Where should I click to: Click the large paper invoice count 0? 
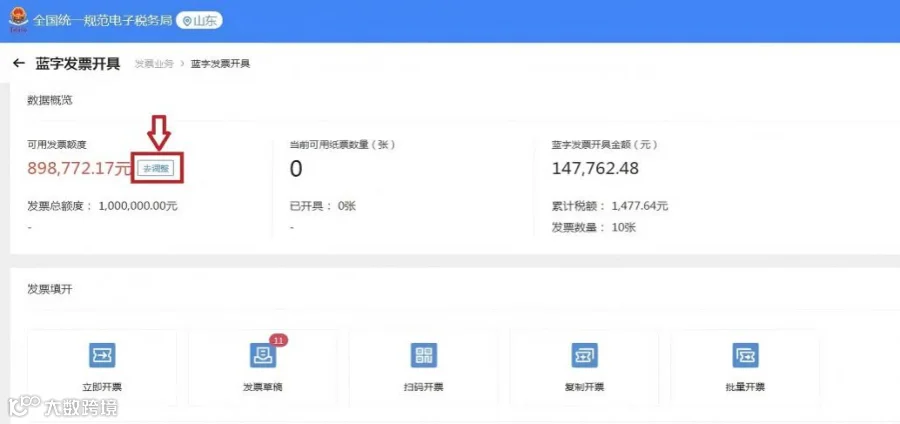tap(296, 169)
